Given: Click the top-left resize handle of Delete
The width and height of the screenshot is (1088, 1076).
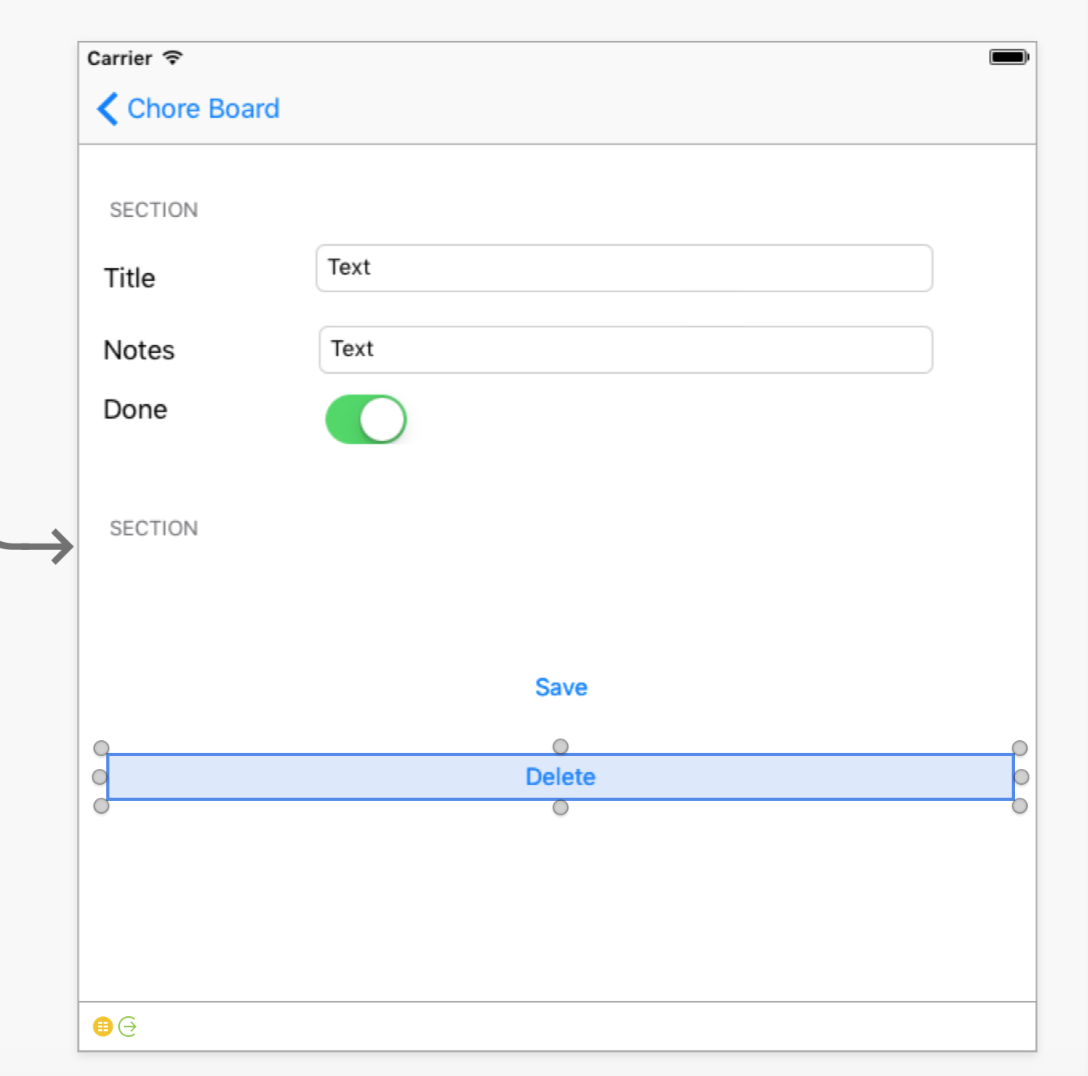Looking at the screenshot, I should click(101, 748).
